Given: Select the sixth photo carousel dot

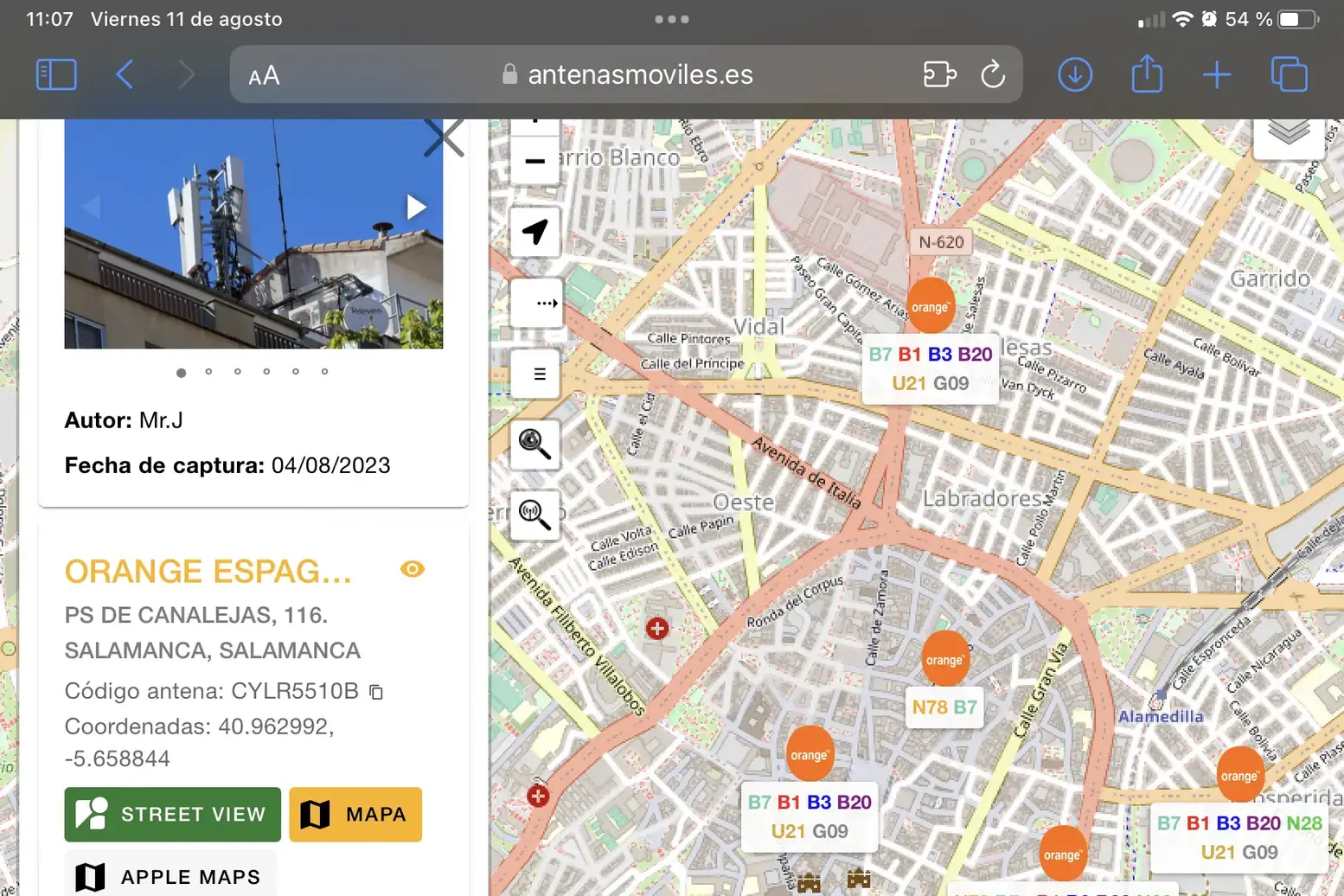Looking at the screenshot, I should click(324, 372).
